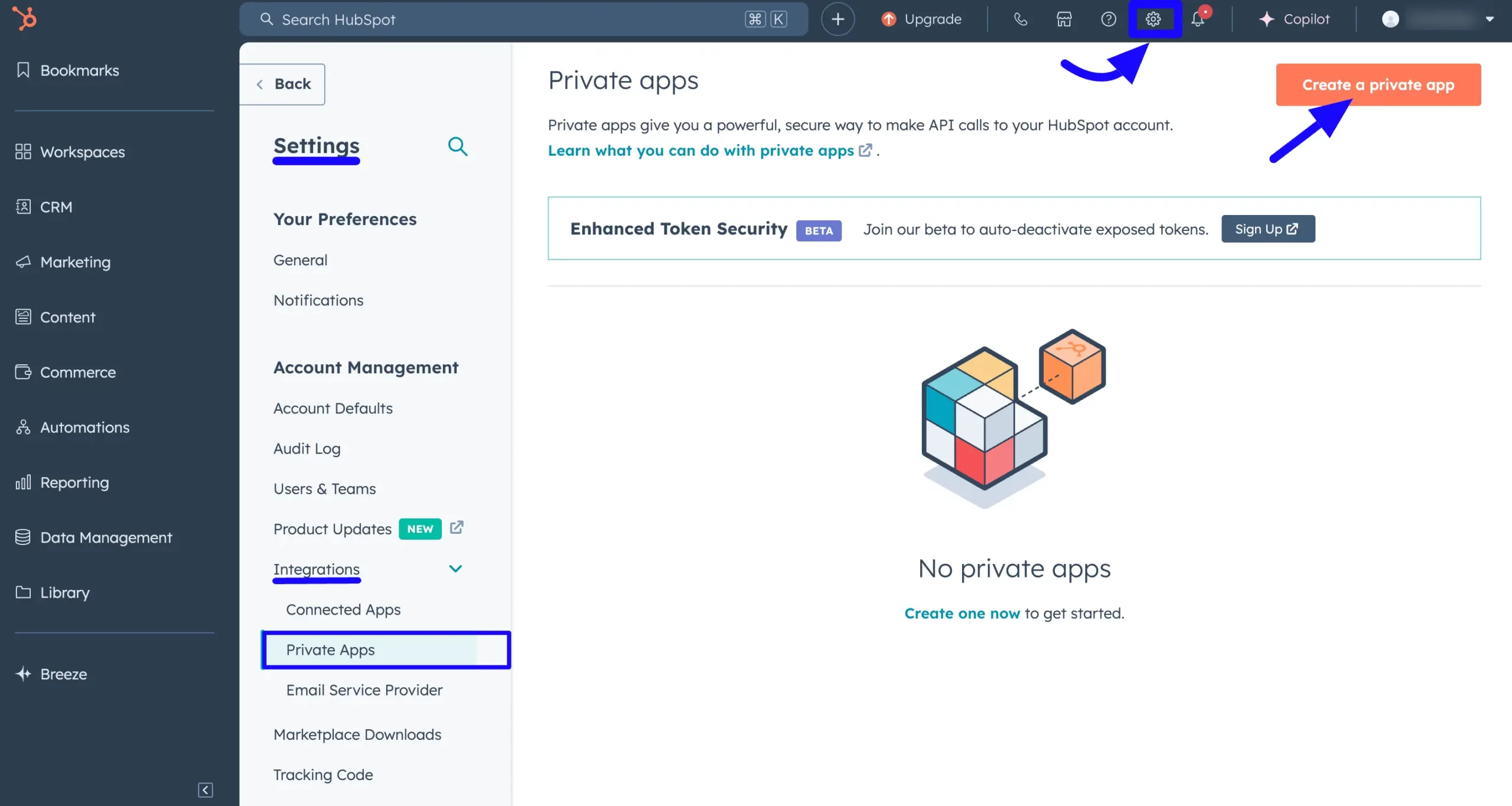Open the Data Management menu

tap(94, 537)
